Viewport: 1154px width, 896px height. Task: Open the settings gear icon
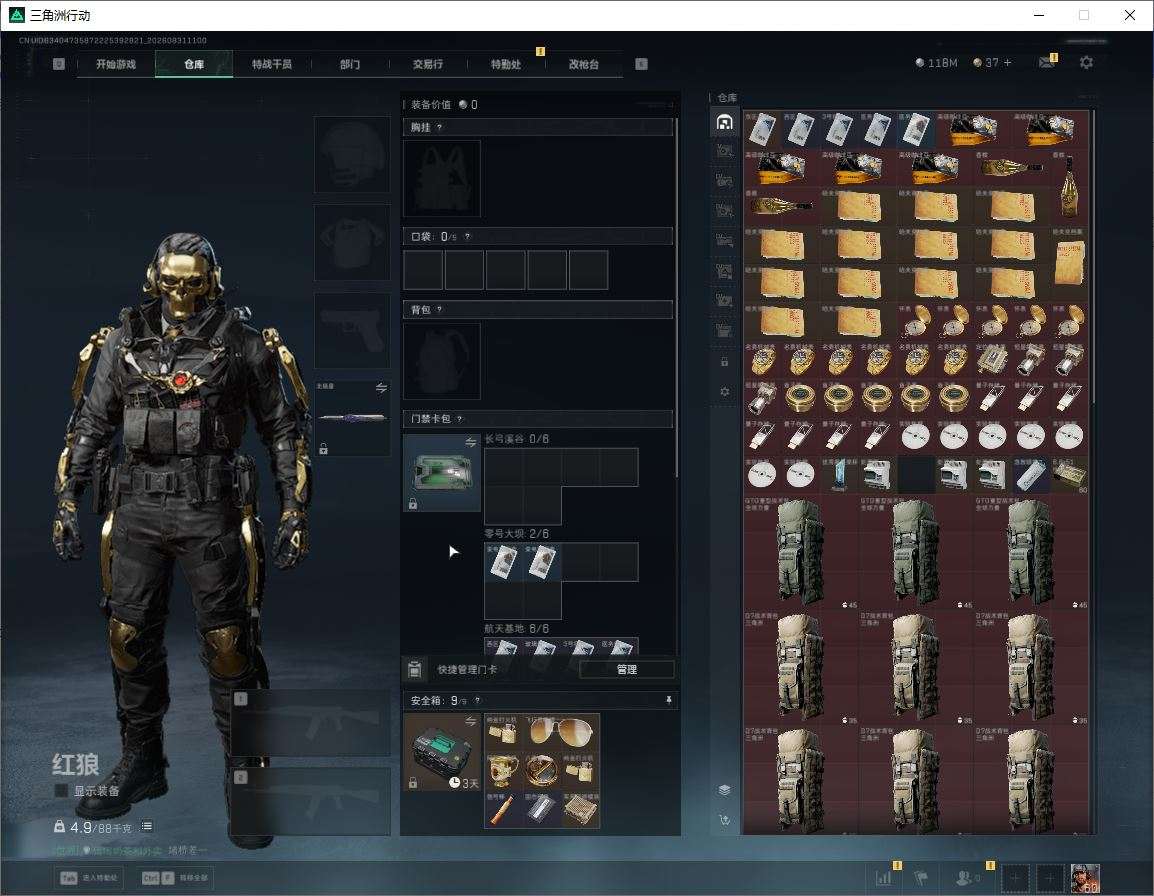1086,63
